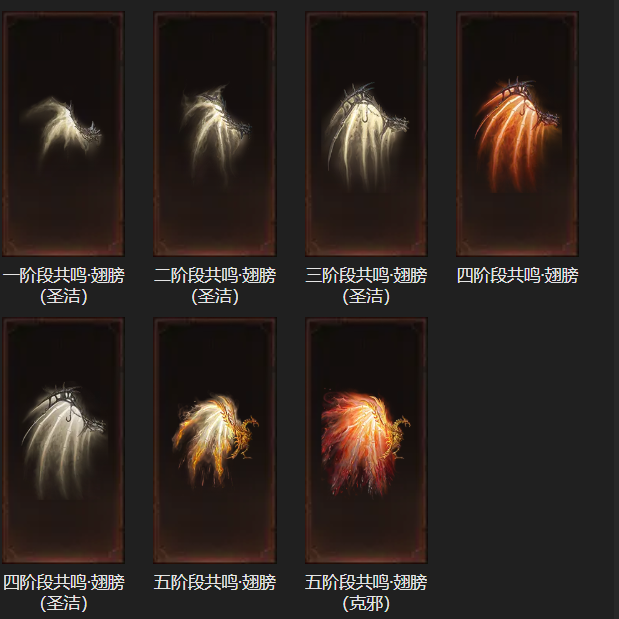Click the 四阶段共鸣·翅膀 caption under white wings

[x=64, y=582]
